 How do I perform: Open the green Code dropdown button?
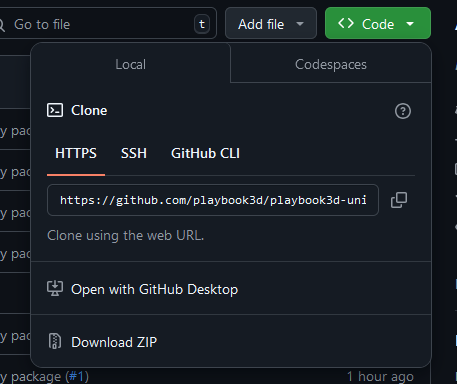[x=378, y=23]
